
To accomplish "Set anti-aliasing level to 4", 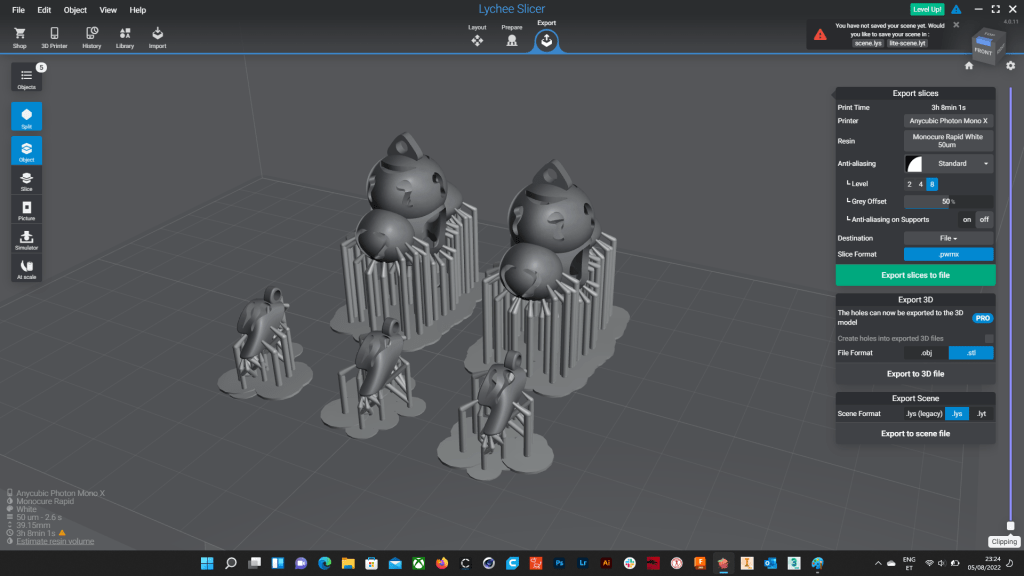I will (920, 184).
